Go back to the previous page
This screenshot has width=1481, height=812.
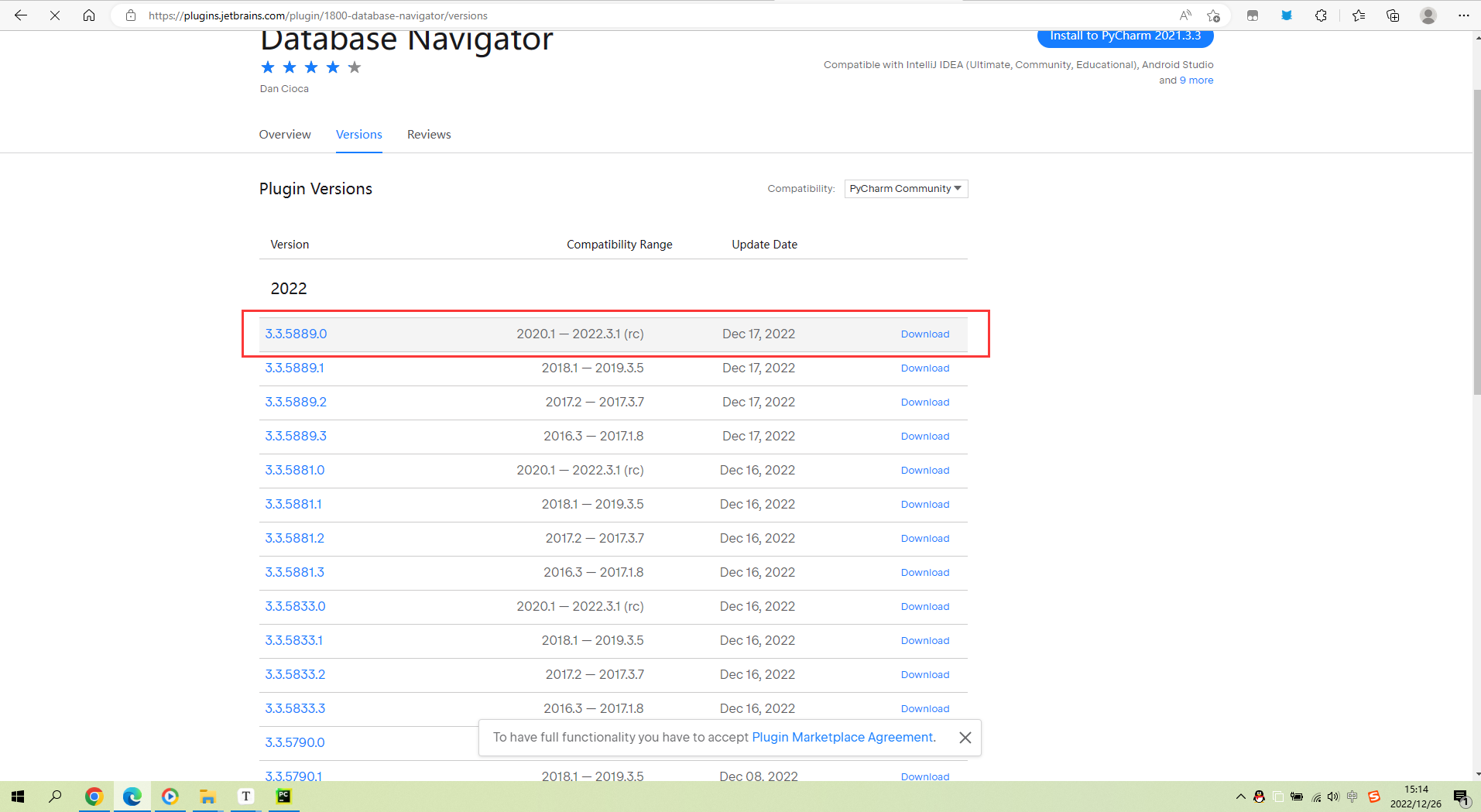[21, 15]
